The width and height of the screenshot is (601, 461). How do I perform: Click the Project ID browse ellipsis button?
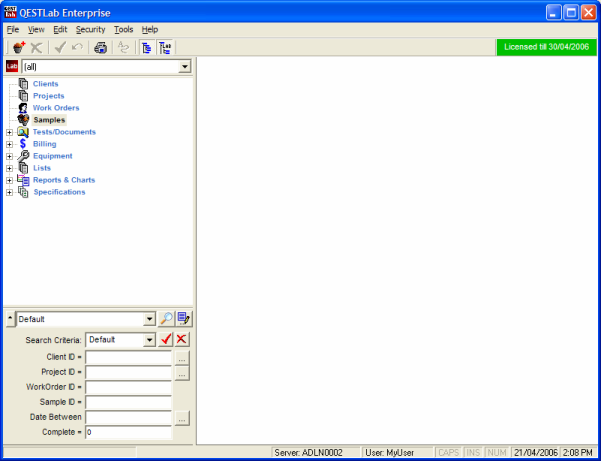pos(182,373)
